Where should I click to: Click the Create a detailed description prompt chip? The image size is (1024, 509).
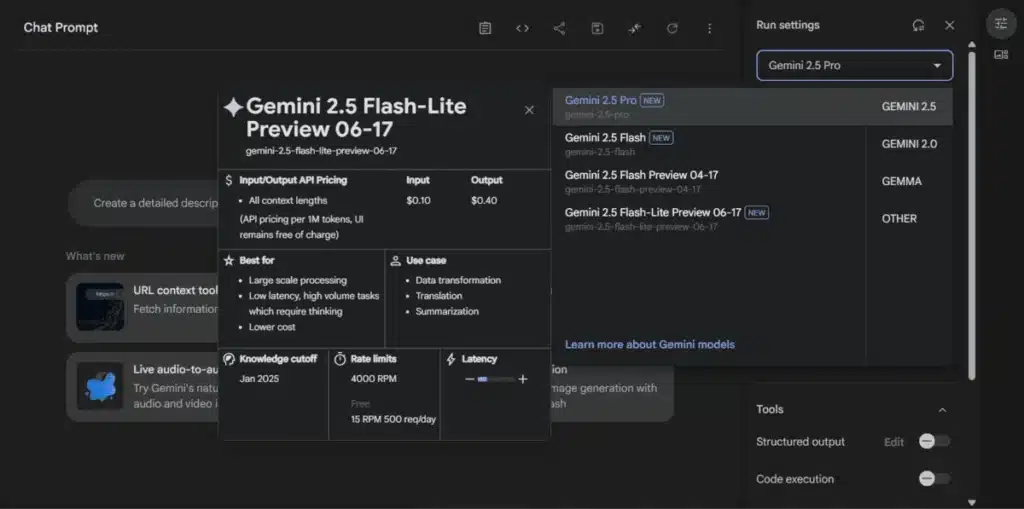143,203
